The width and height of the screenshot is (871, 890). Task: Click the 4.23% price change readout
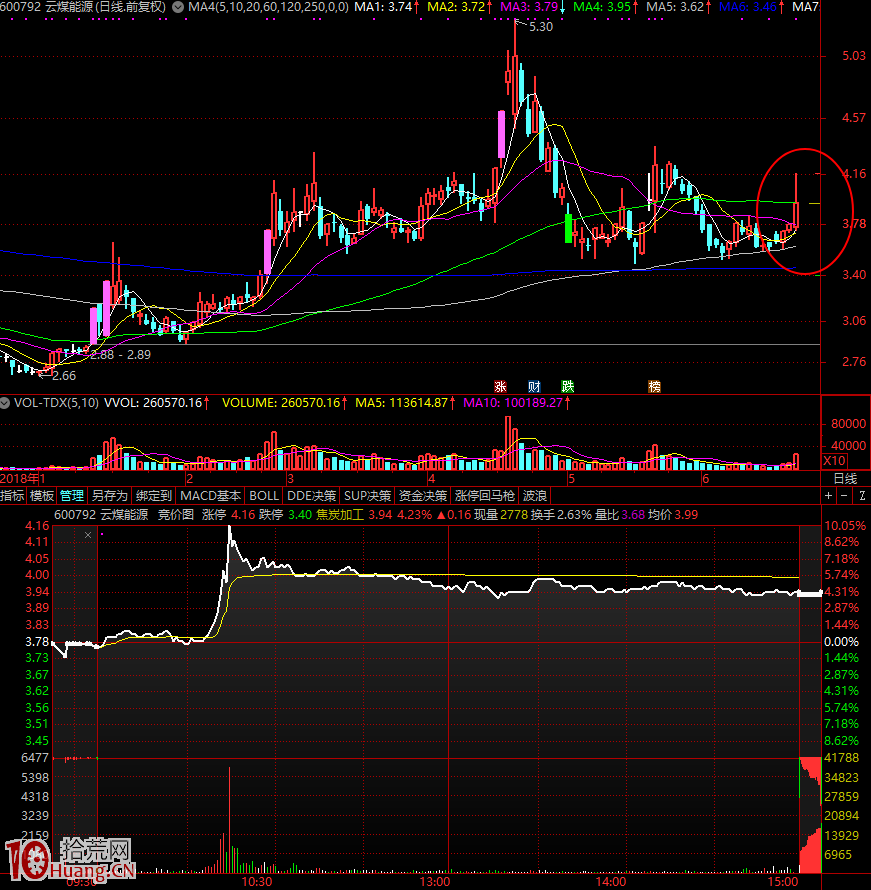pos(414,515)
